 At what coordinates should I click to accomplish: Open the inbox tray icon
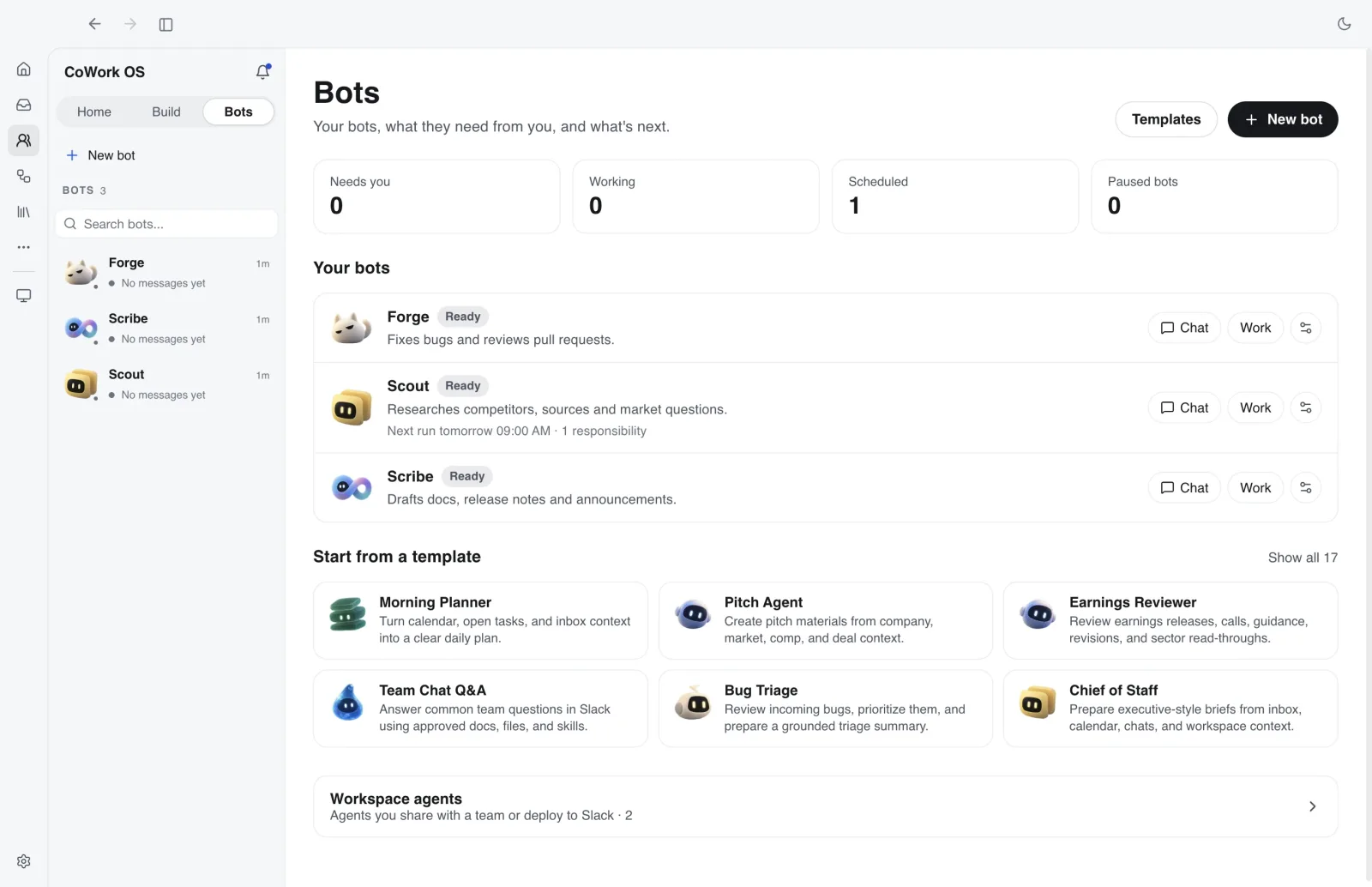(x=24, y=105)
